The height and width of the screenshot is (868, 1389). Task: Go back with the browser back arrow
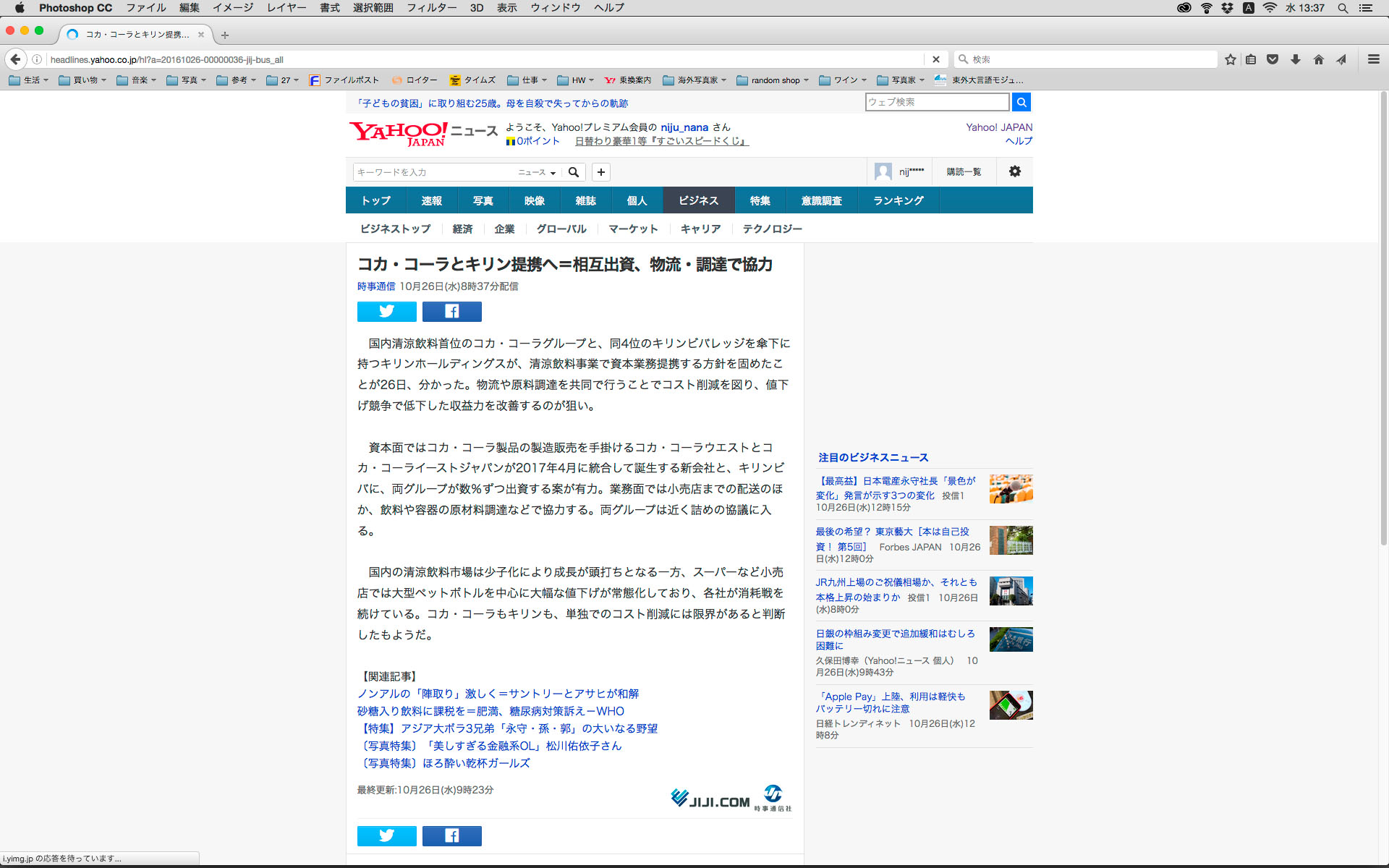coord(16,59)
